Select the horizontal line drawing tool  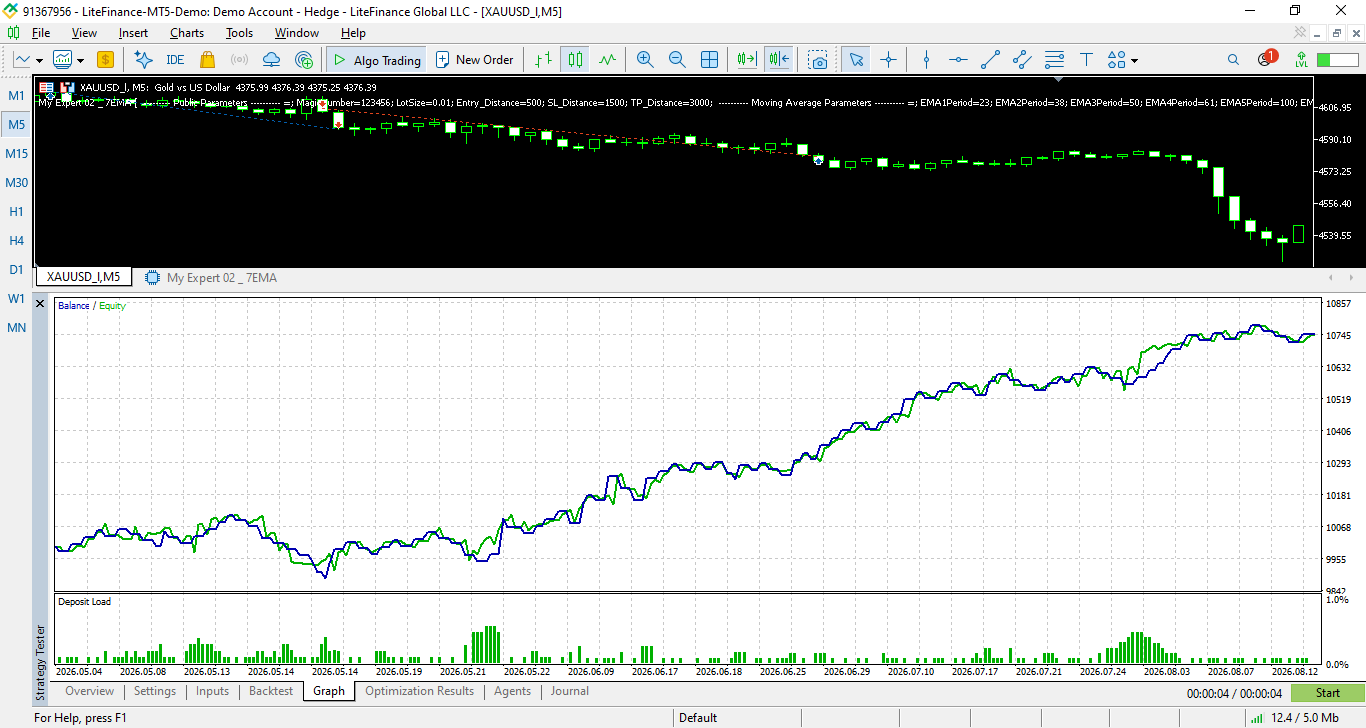click(x=958, y=60)
